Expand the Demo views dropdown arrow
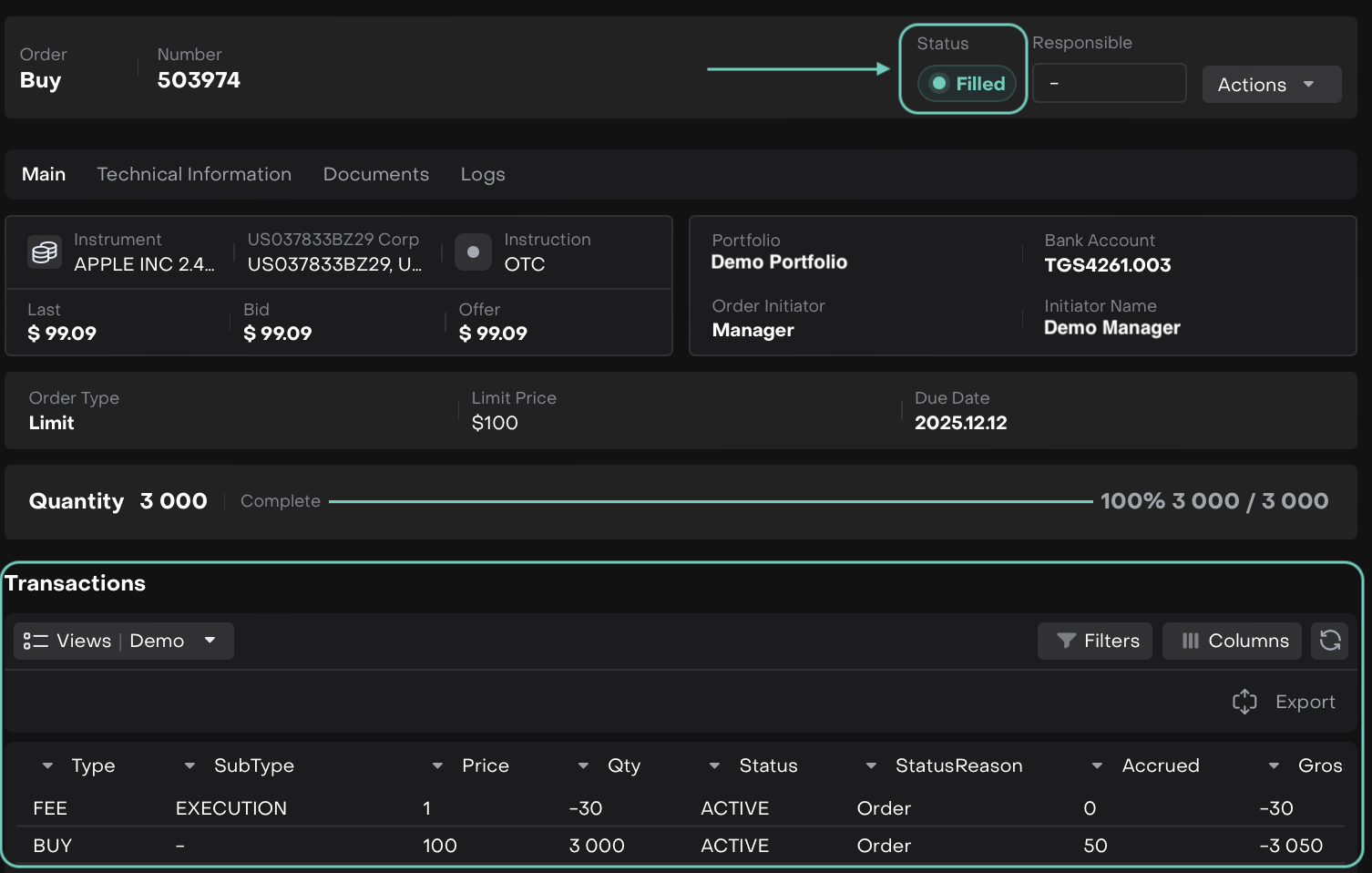 point(210,641)
